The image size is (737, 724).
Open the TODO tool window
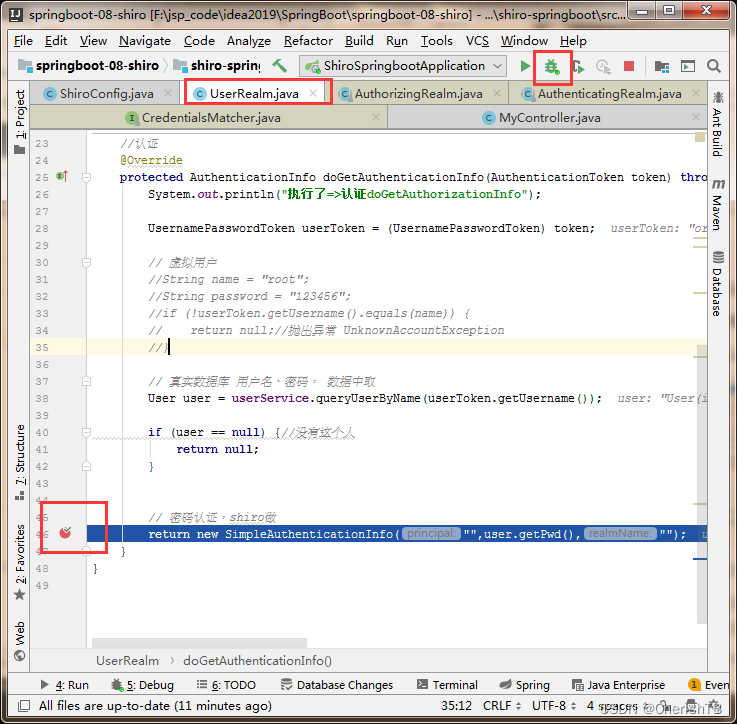click(226, 685)
